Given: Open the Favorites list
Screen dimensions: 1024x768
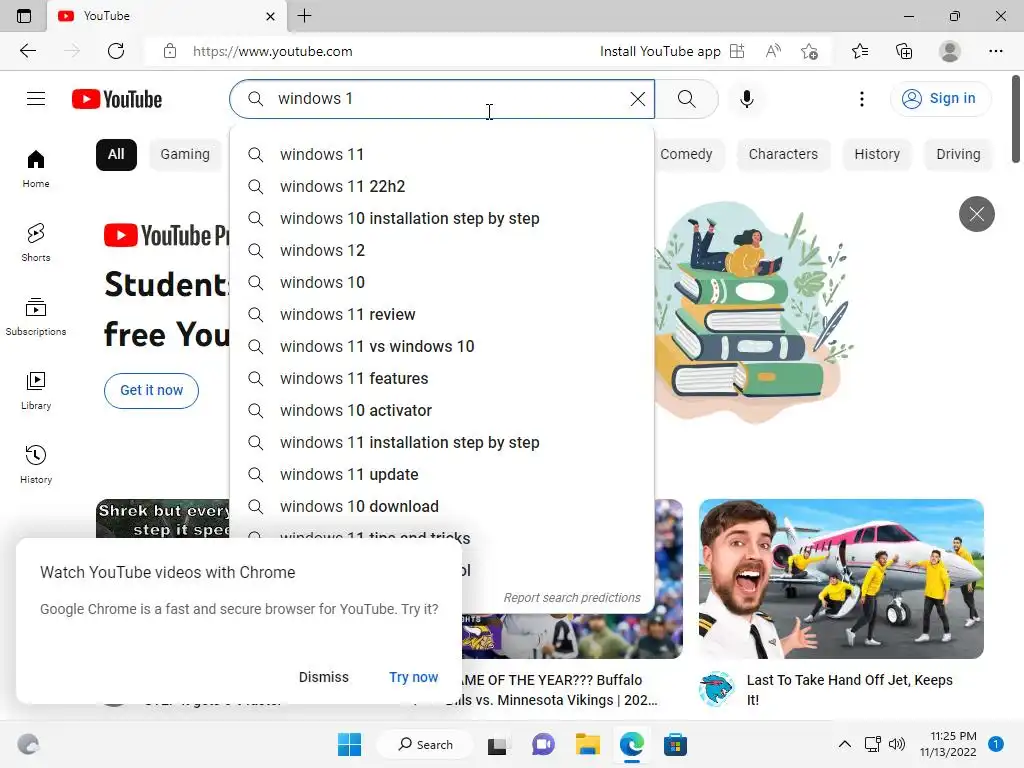Looking at the screenshot, I should 860,51.
